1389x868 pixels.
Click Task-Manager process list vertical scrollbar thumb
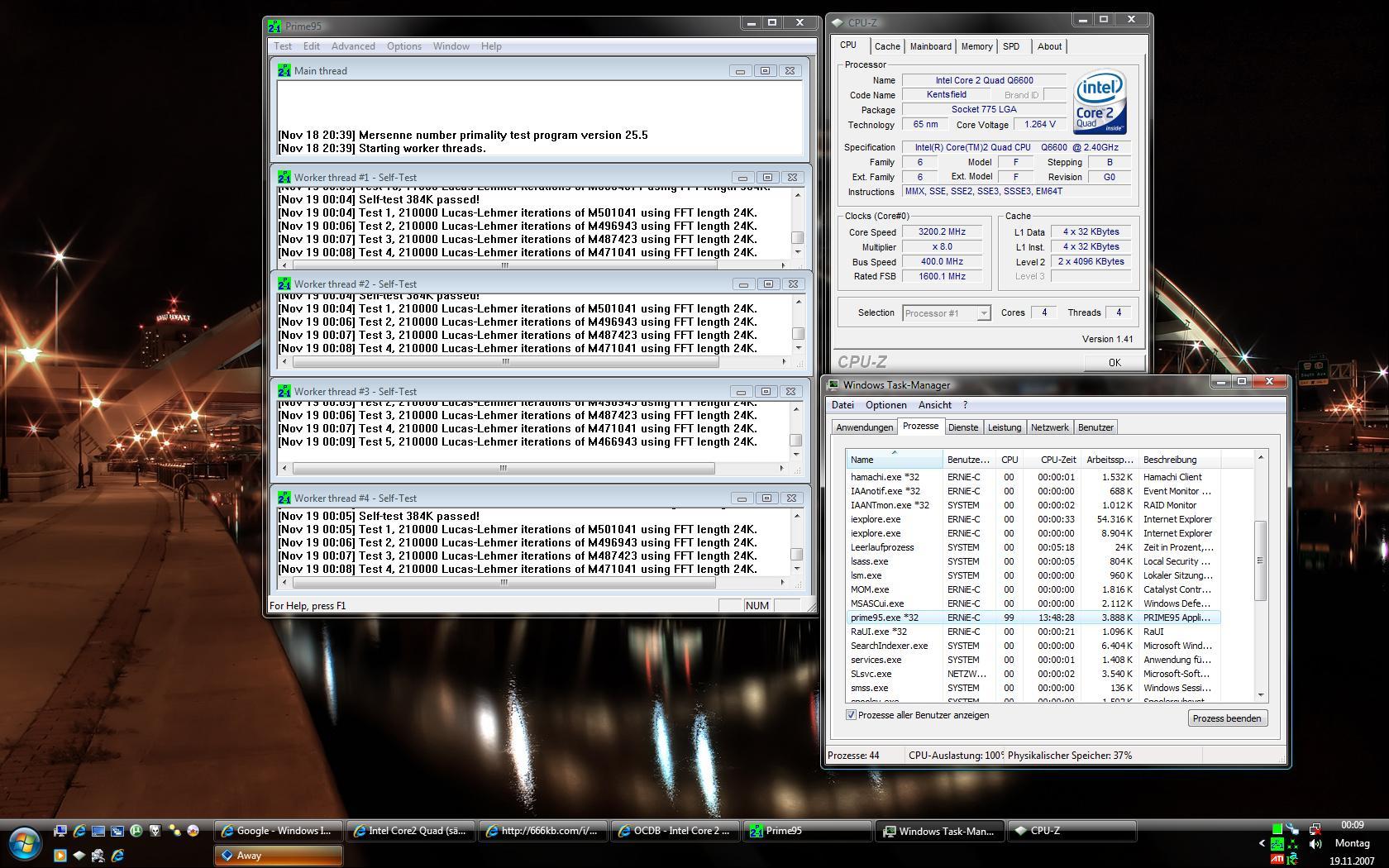coord(1261,560)
